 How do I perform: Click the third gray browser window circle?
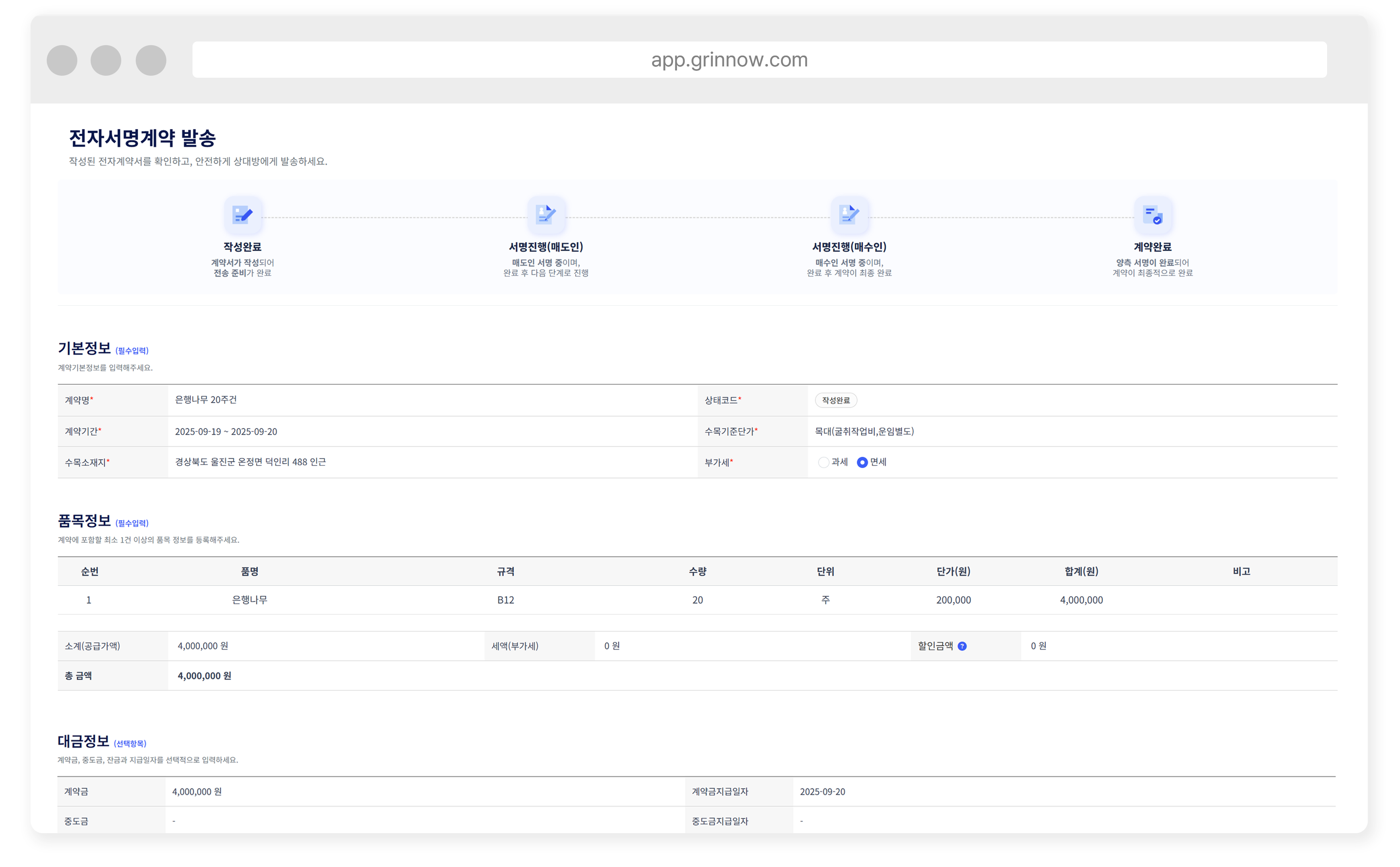click(x=151, y=60)
